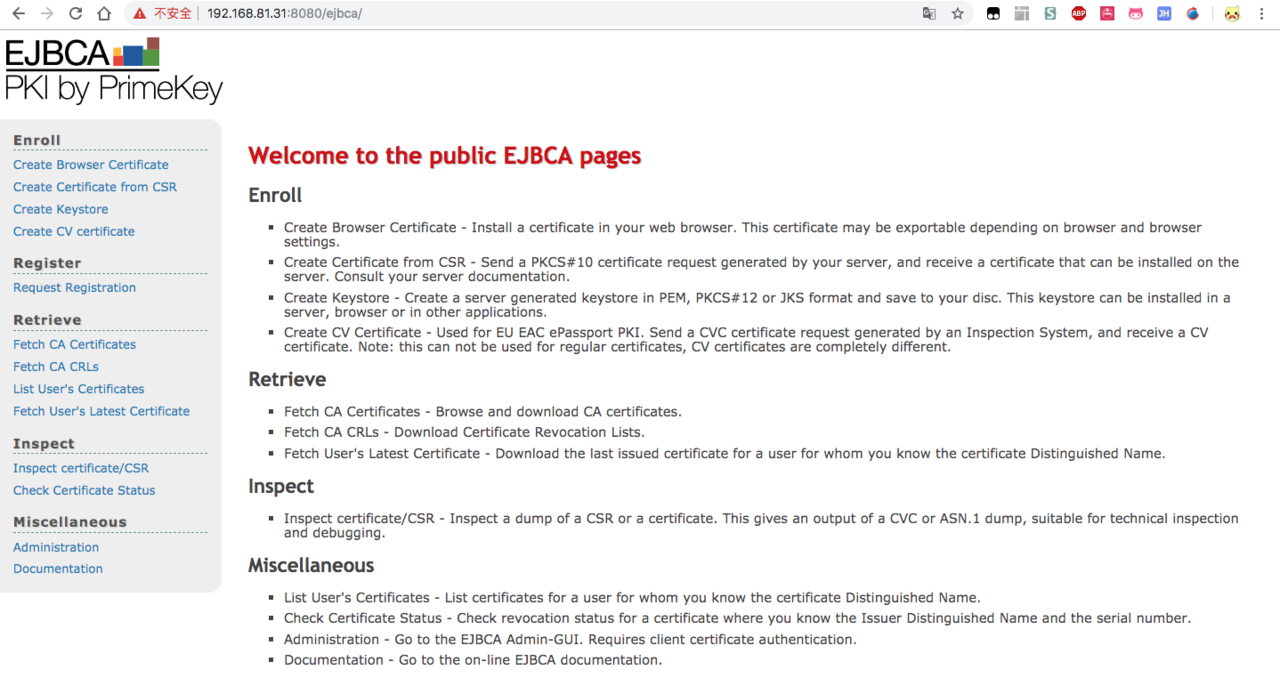Click the pink cat extension icon
The image size is (1280, 686).
pyautogui.click(x=1135, y=14)
